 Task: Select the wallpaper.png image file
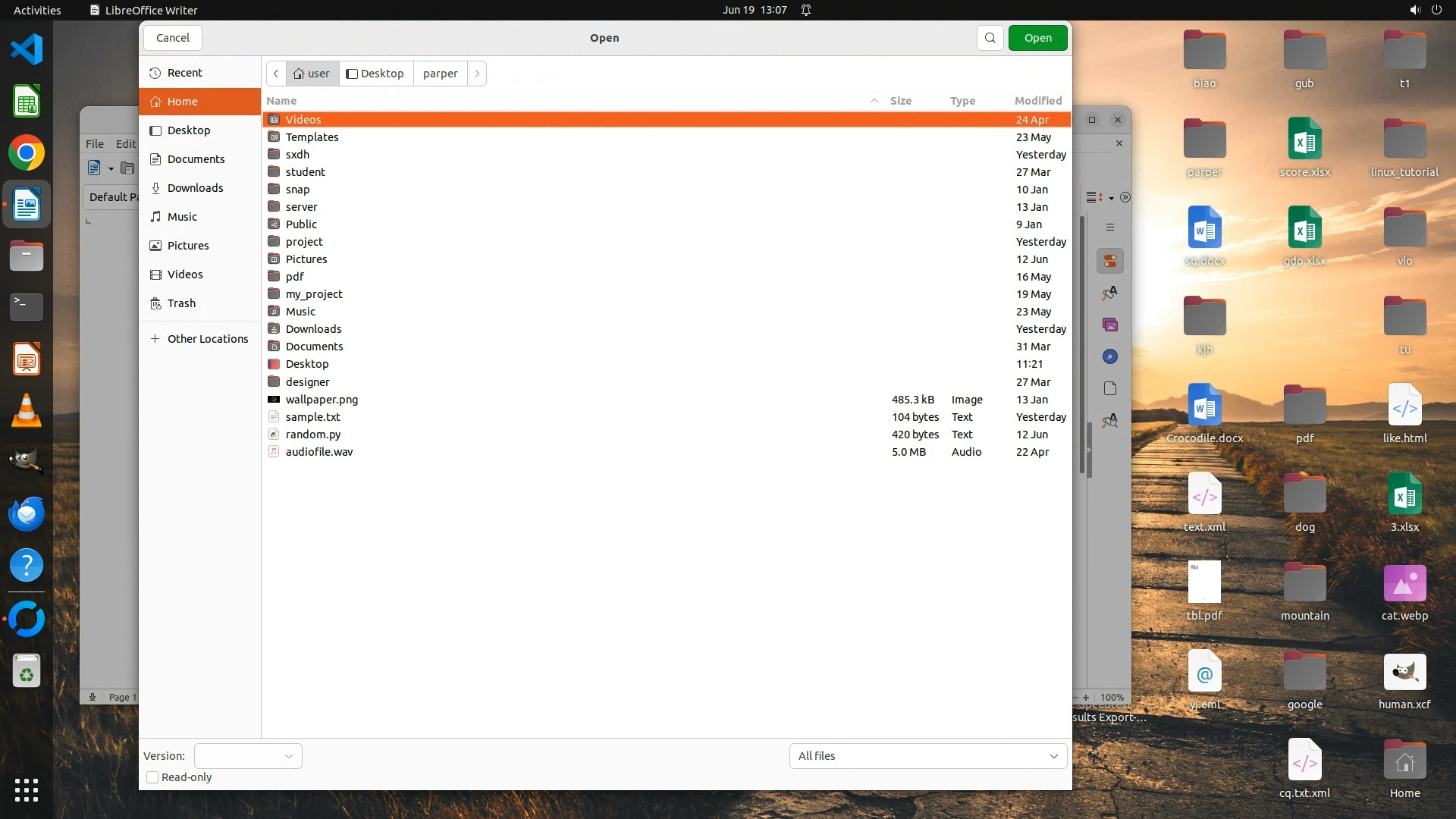click(322, 400)
